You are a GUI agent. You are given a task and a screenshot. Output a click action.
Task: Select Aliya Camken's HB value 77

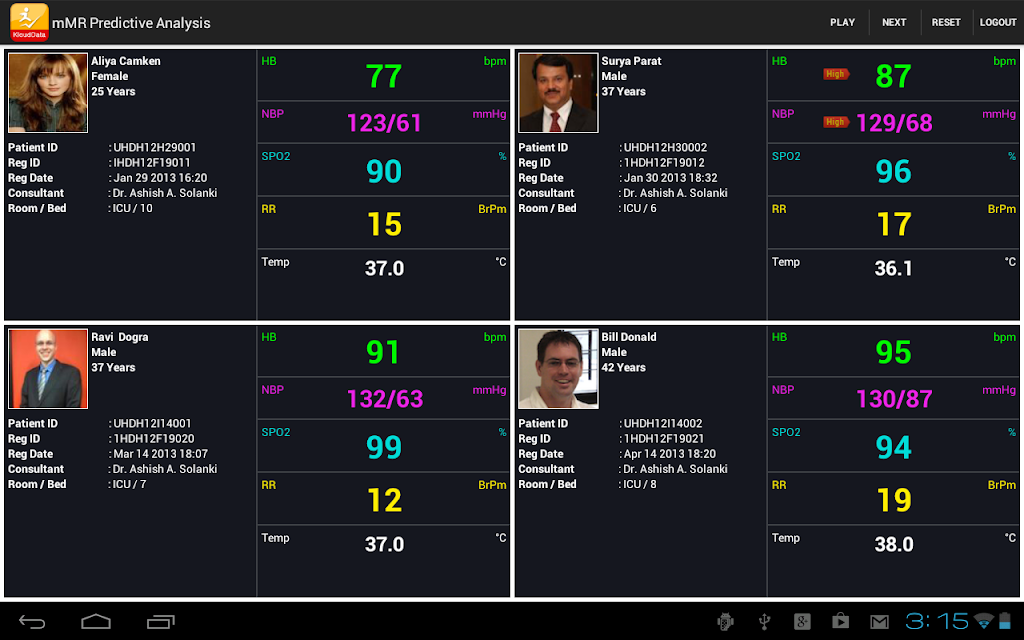(x=384, y=76)
